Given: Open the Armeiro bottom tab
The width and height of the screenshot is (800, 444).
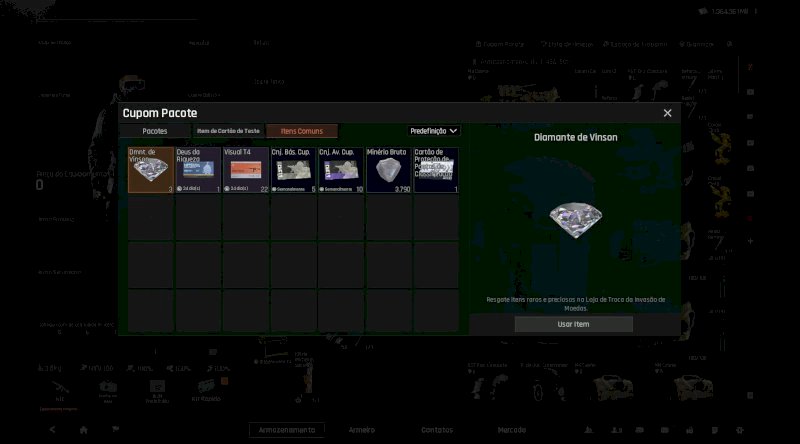Looking at the screenshot, I should 361,430.
